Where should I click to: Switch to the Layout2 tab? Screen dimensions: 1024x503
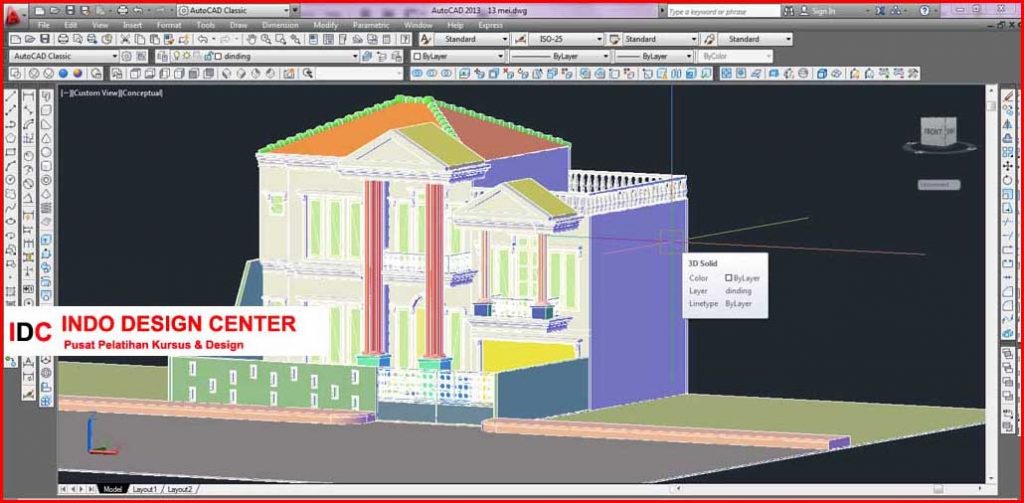click(180, 489)
